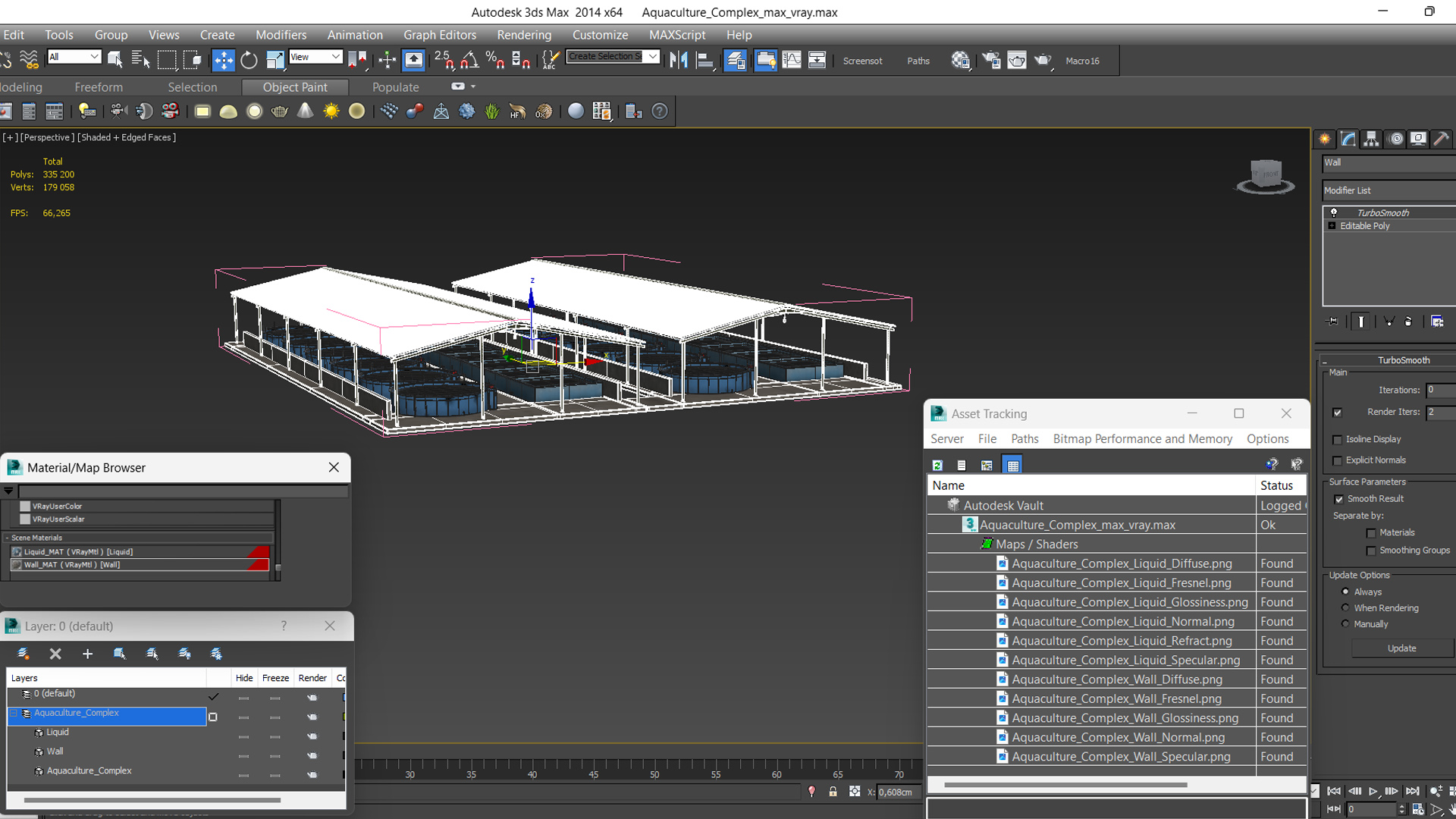The height and width of the screenshot is (819, 1456).
Task: Open the Hierarchy panel tab icon
Action: 1371,139
